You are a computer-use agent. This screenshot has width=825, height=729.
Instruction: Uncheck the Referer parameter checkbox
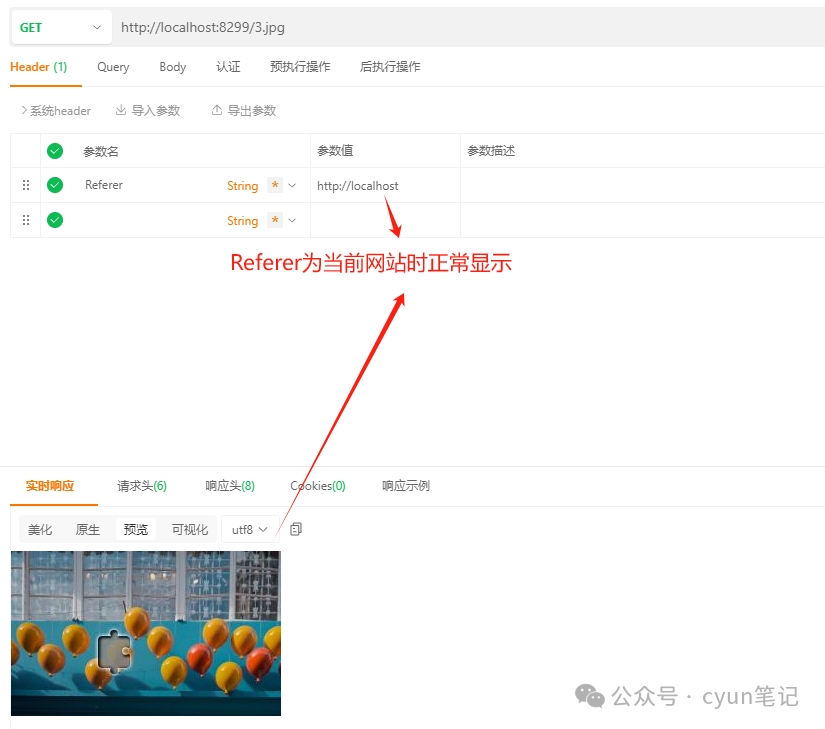pos(55,185)
